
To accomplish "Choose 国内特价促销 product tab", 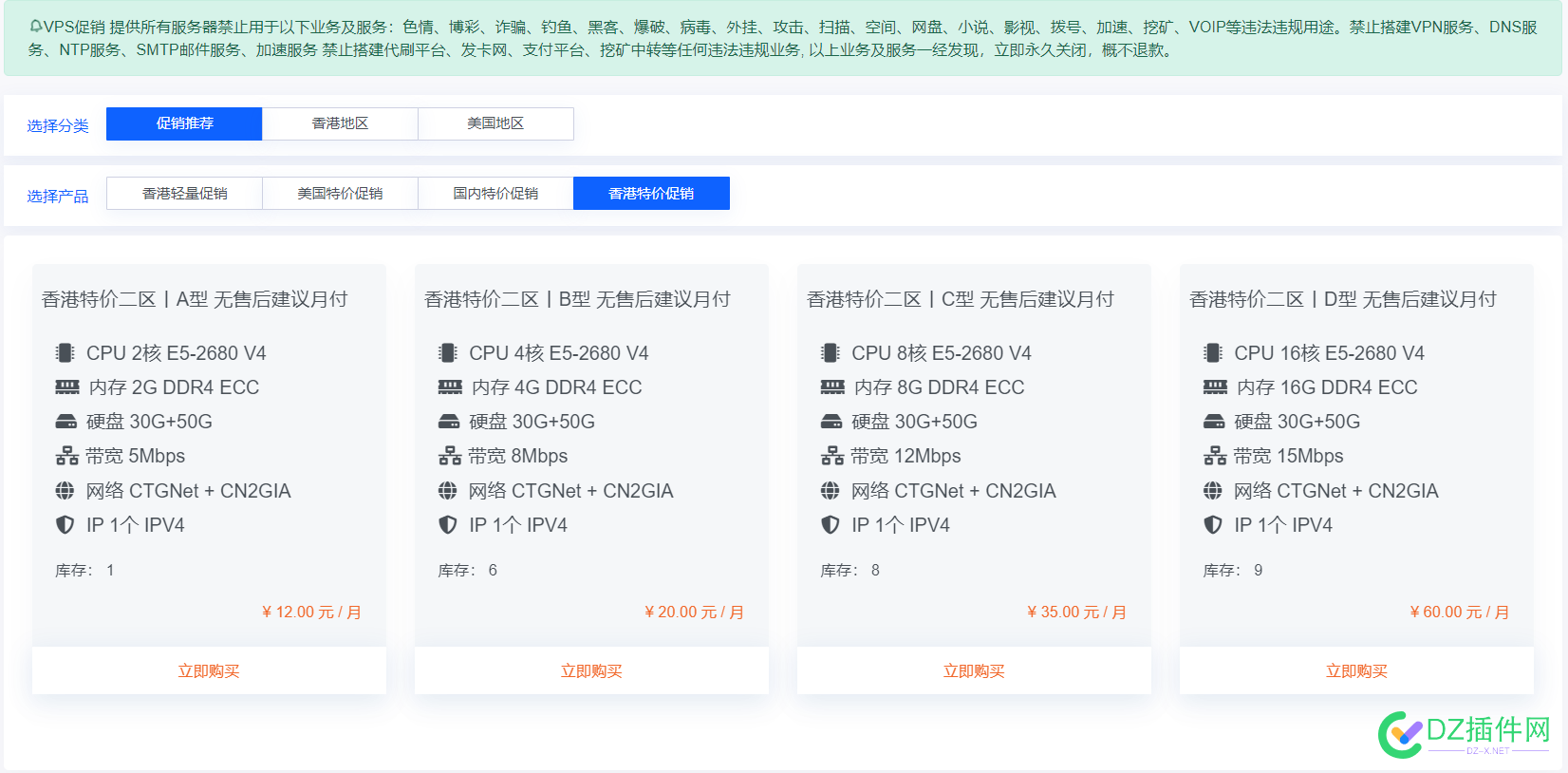I will point(495,194).
